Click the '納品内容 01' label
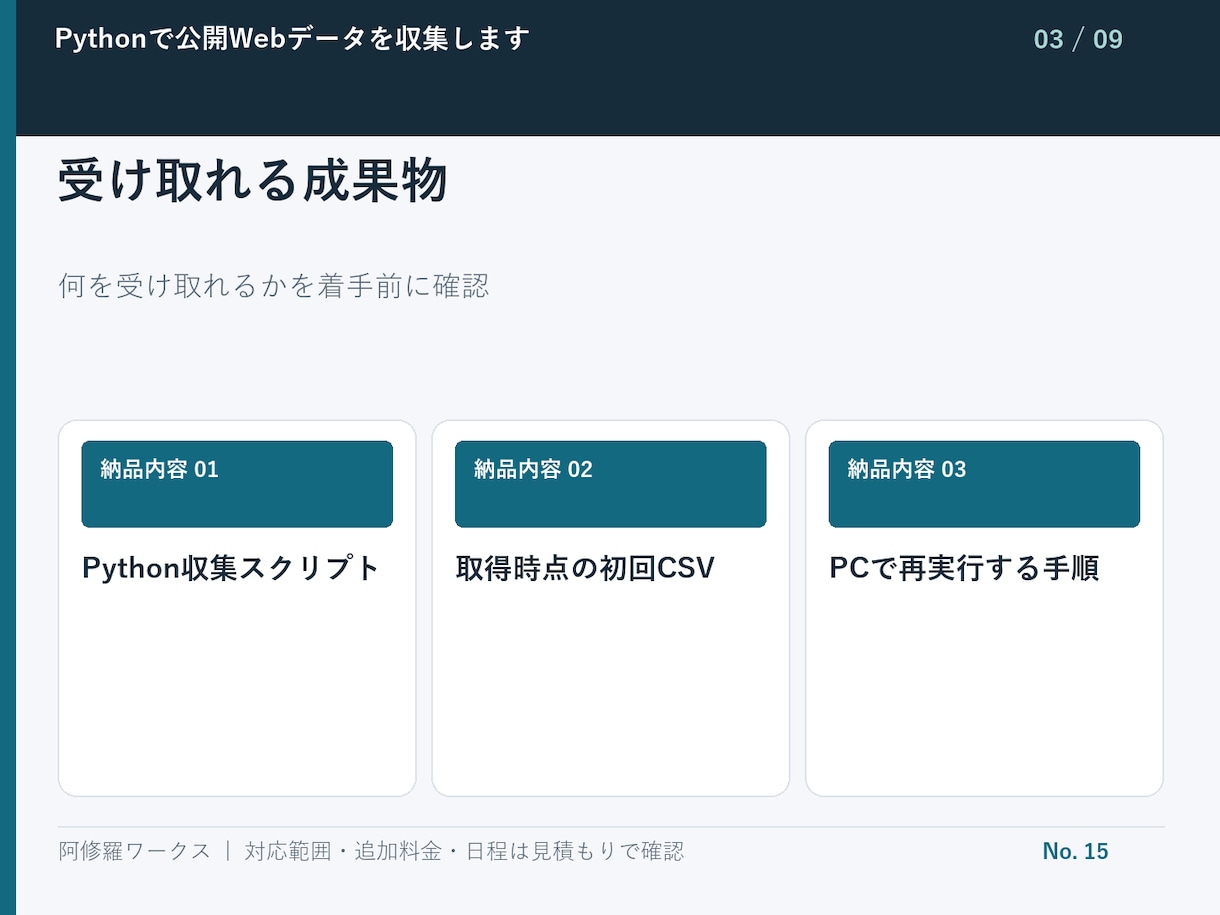 [x=159, y=469]
